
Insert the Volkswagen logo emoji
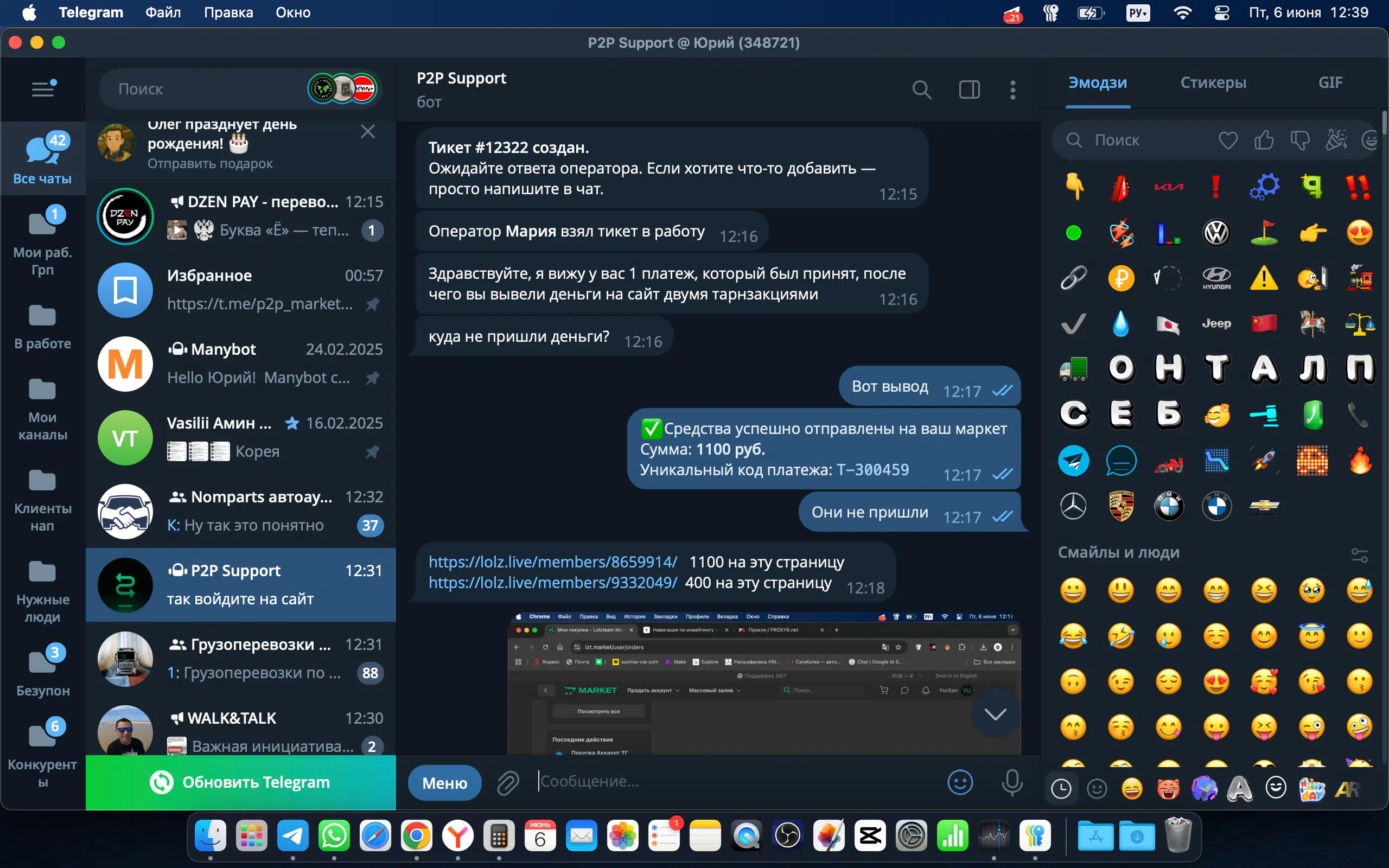click(1216, 233)
